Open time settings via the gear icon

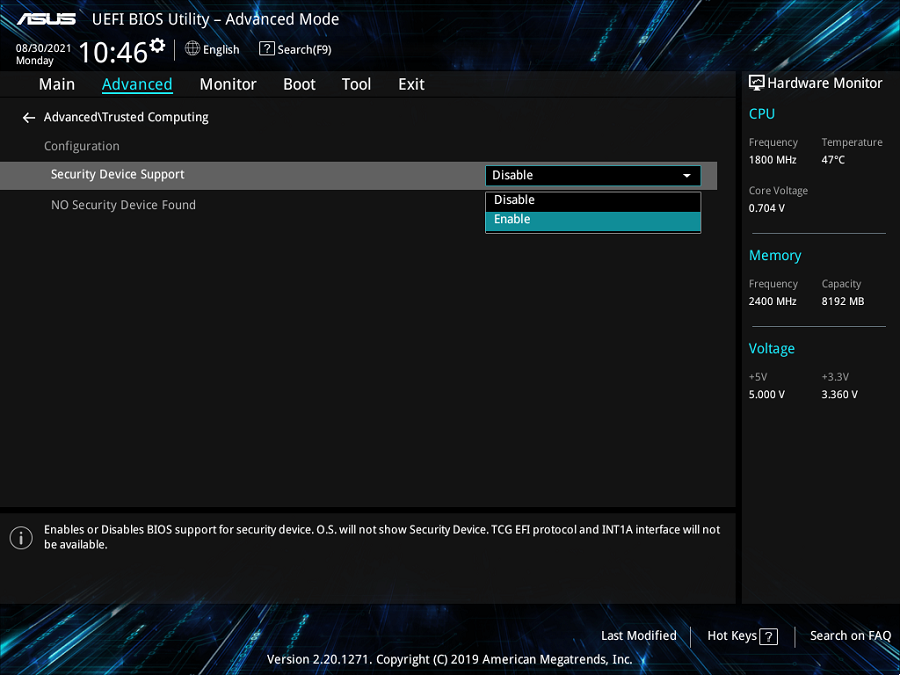pos(157,45)
